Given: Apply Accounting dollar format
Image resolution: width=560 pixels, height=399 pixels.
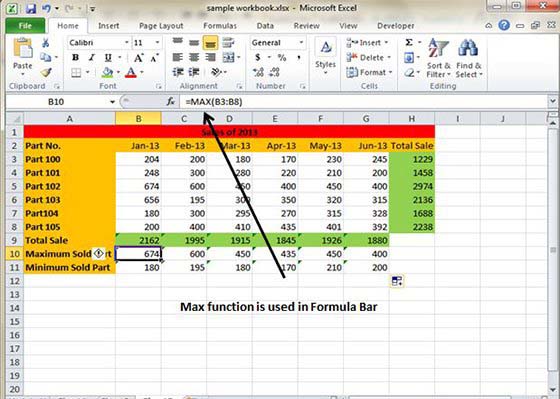Looking at the screenshot, I should 258,58.
